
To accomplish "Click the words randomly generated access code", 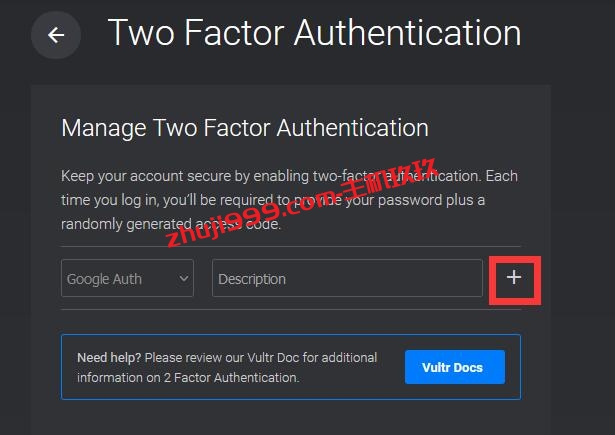I will tap(171, 224).
